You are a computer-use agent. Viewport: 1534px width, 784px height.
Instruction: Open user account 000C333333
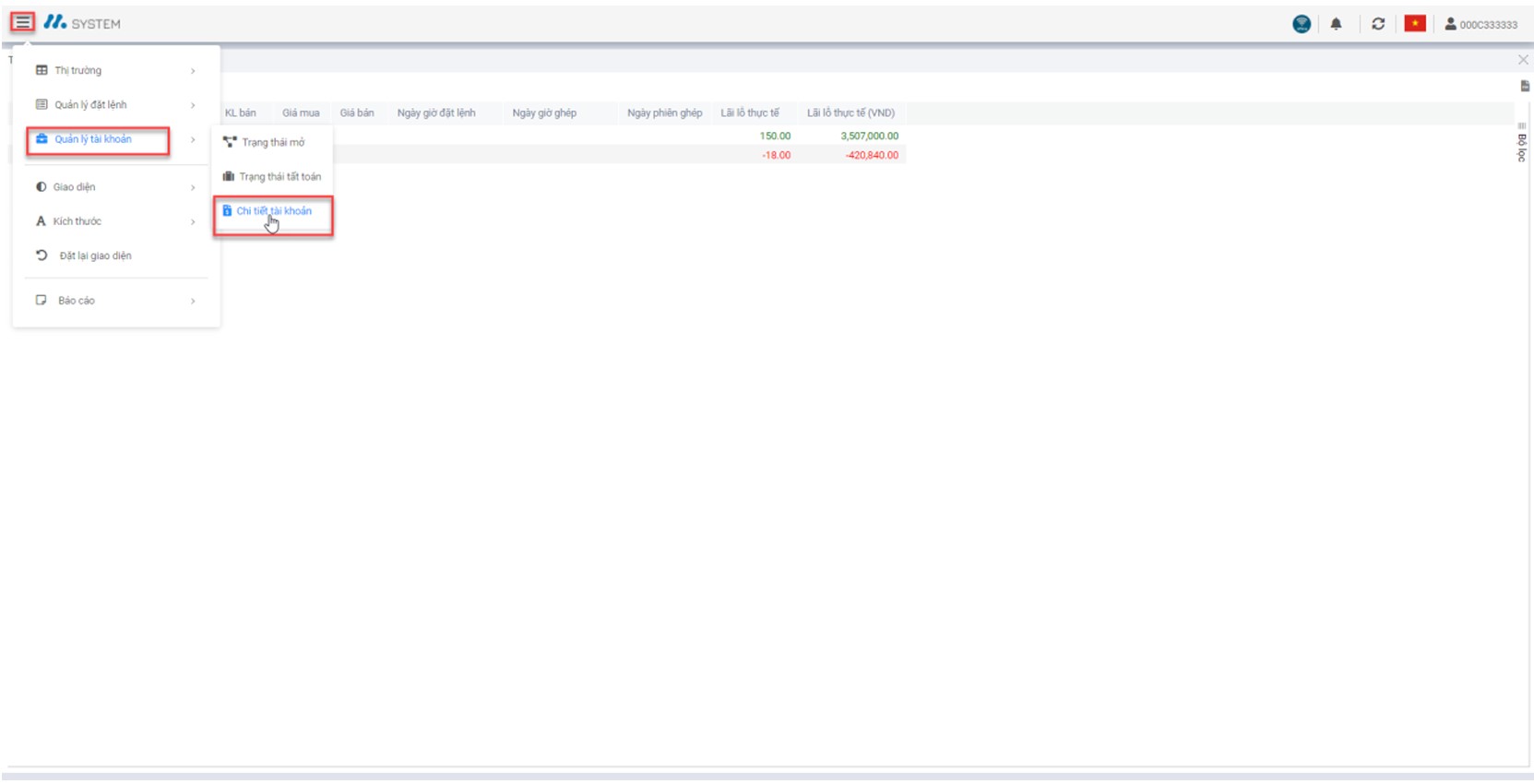click(1480, 25)
